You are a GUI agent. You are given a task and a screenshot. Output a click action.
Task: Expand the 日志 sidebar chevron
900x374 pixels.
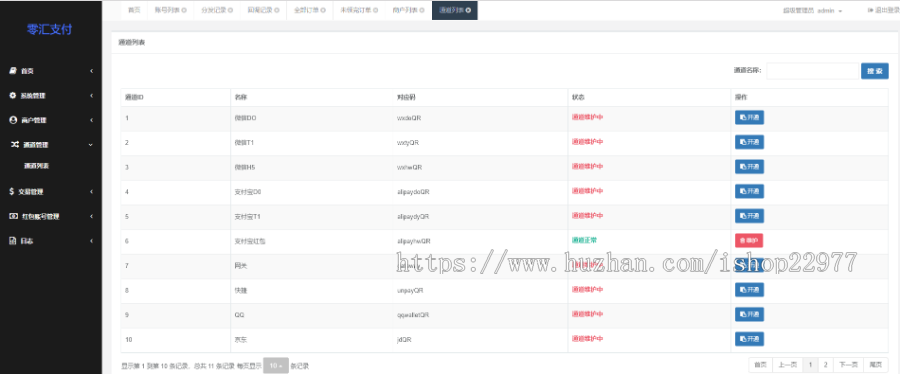pos(91,241)
